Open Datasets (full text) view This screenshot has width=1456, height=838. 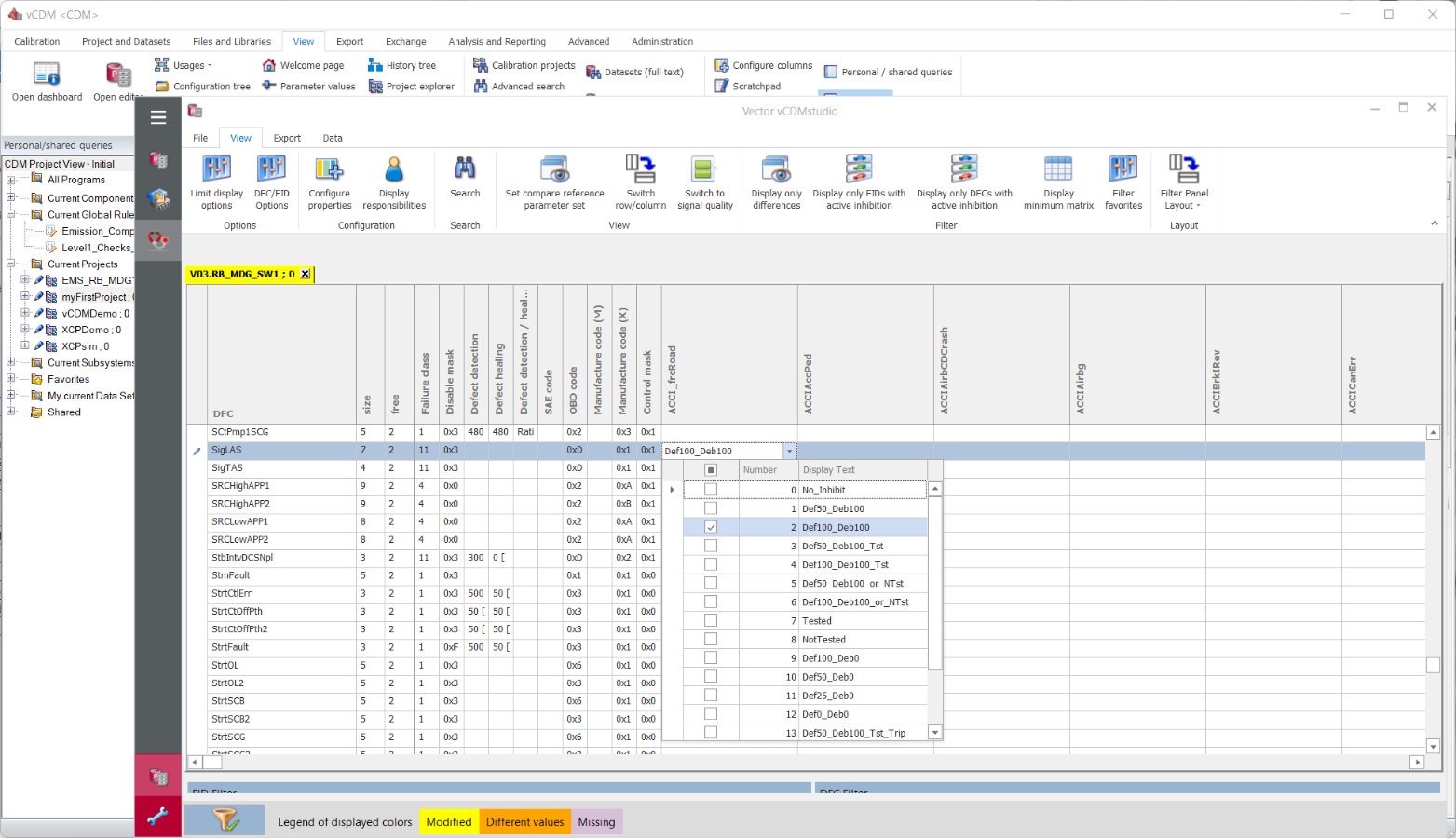pyautogui.click(x=634, y=72)
